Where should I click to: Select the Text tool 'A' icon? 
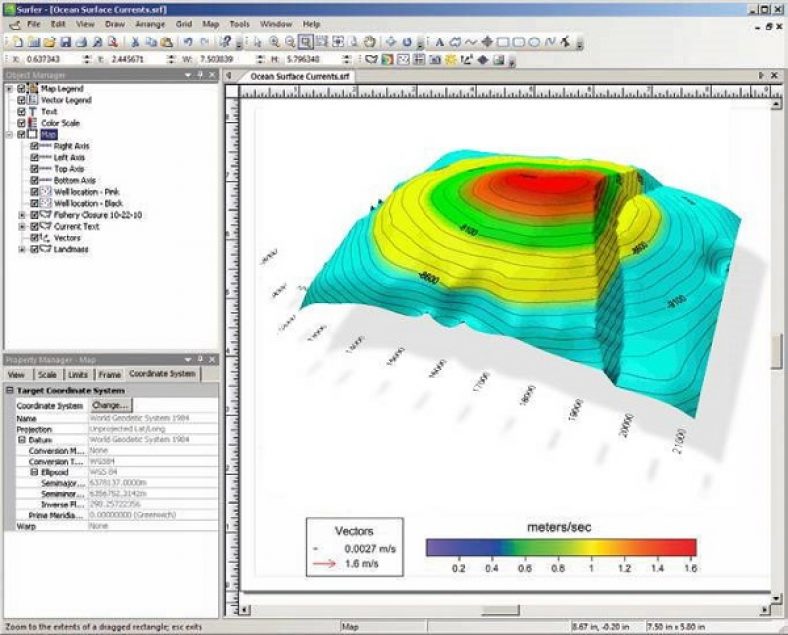(x=439, y=42)
